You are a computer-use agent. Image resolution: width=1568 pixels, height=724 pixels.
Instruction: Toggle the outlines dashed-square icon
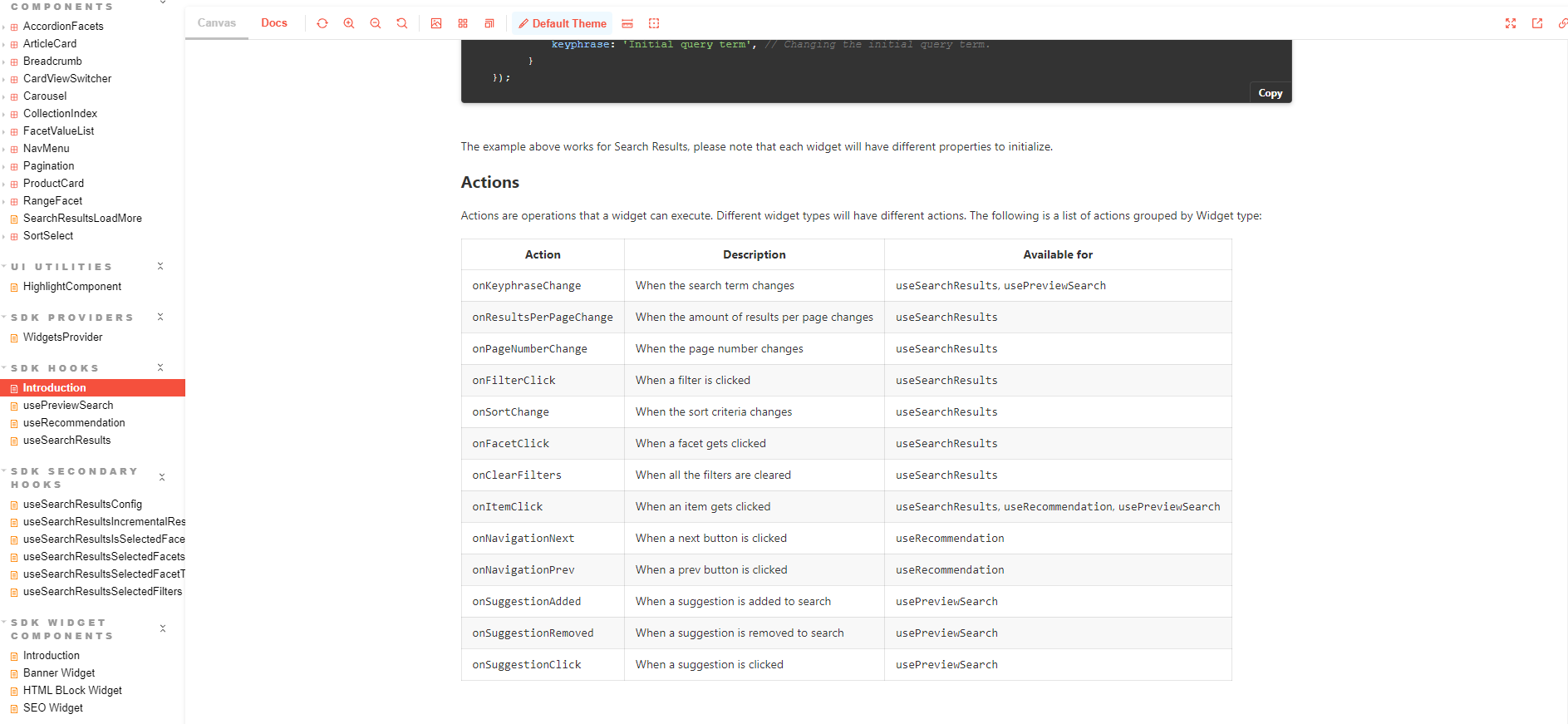click(654, 23)
